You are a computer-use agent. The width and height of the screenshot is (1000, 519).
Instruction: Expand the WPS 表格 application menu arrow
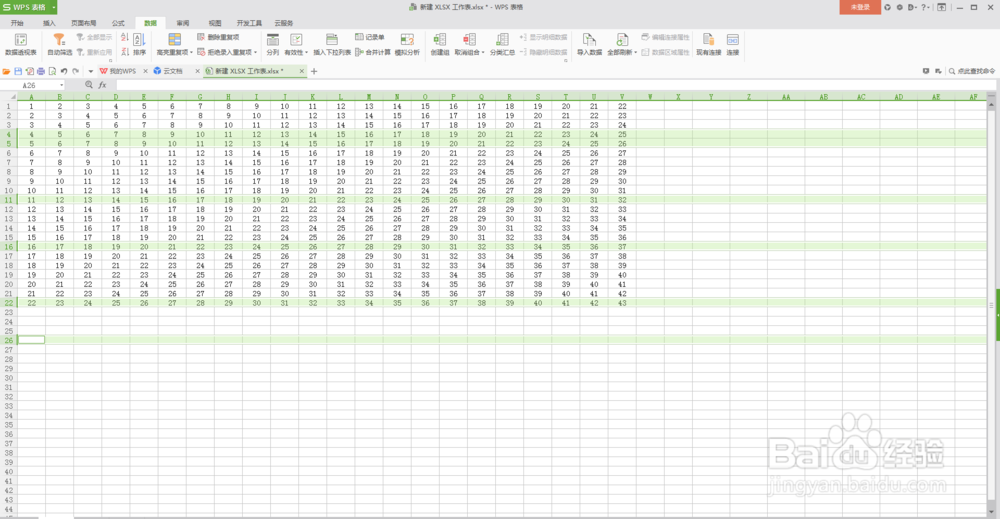(x=54, y=7)
